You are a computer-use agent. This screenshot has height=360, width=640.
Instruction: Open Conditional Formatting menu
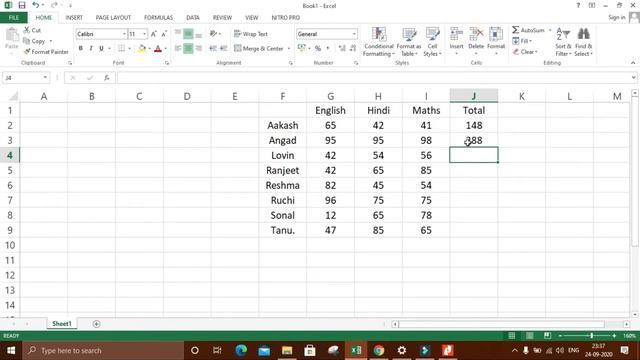379,42
